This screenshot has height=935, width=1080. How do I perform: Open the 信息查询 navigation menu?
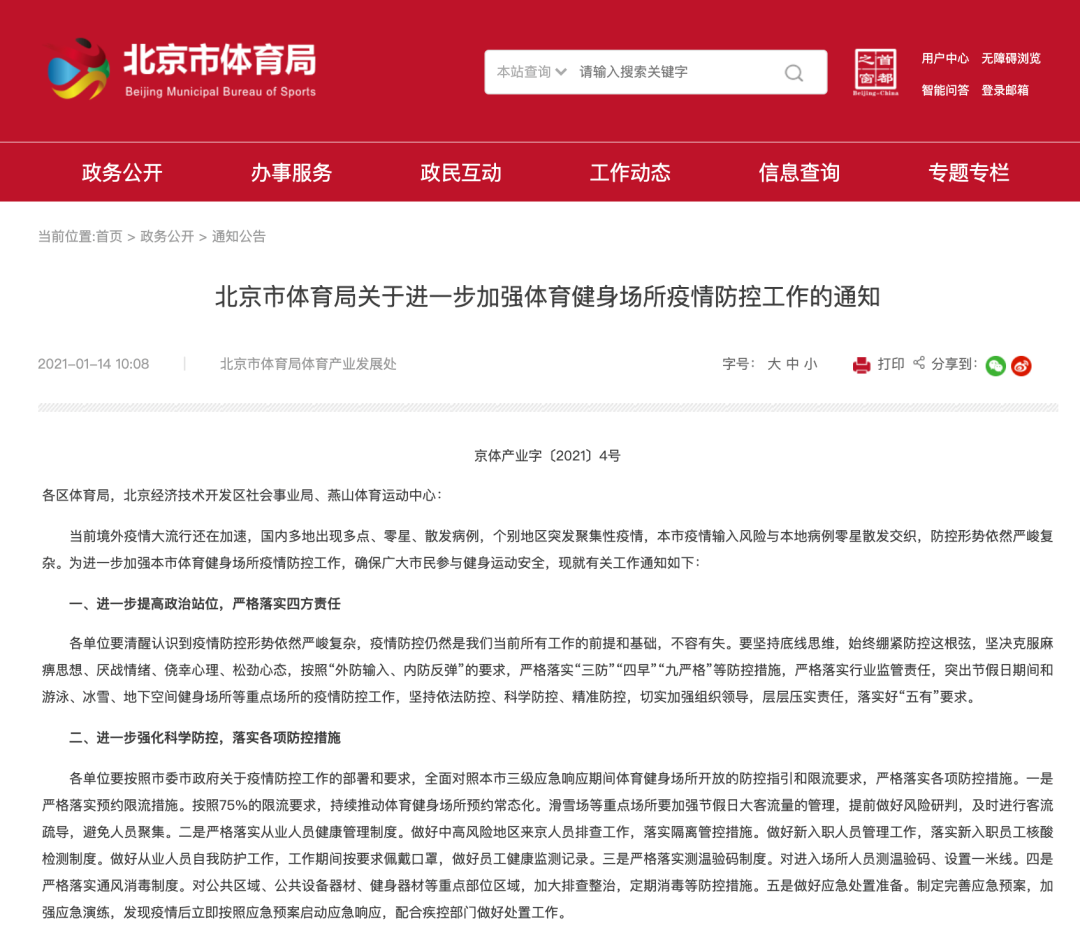tap(799, 172)
